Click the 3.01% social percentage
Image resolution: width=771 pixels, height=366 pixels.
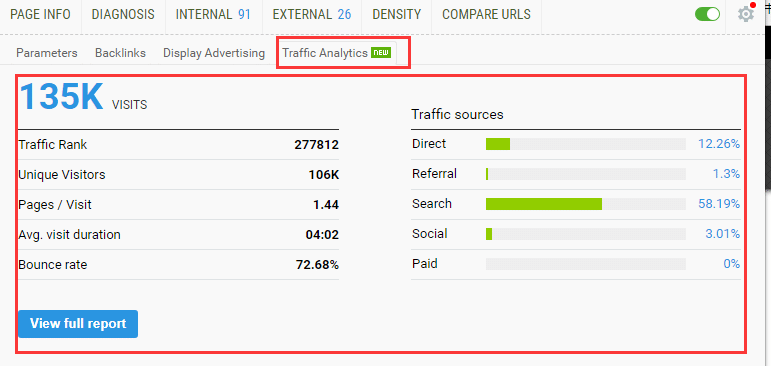point(722,234)
